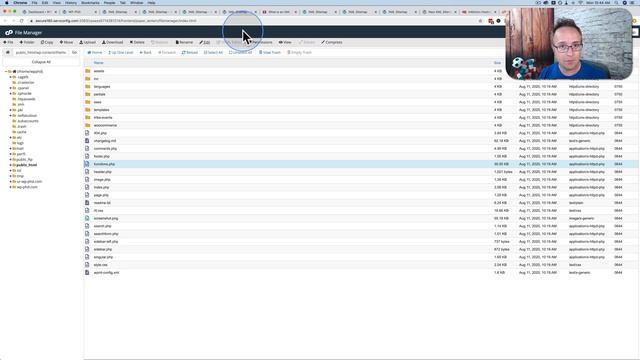Select the singular.php file name
640x360 pixels.
click(103, 257)
